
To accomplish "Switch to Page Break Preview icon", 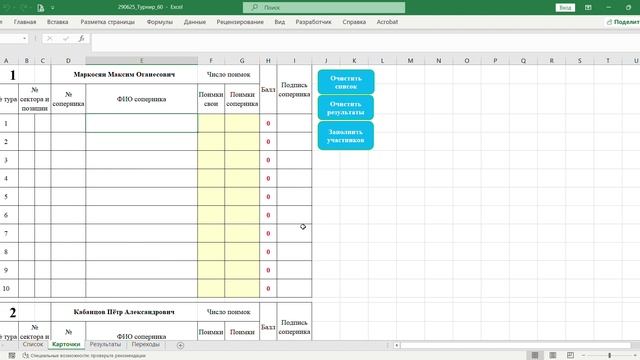I will click(x=570, y=355).
